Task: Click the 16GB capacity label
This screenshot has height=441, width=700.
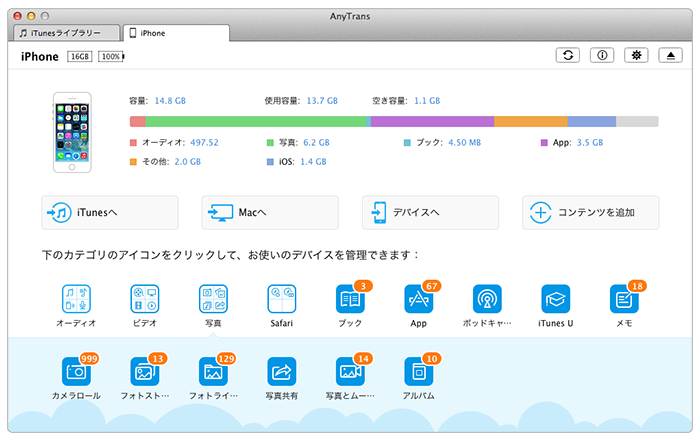Action: point(80,57)
